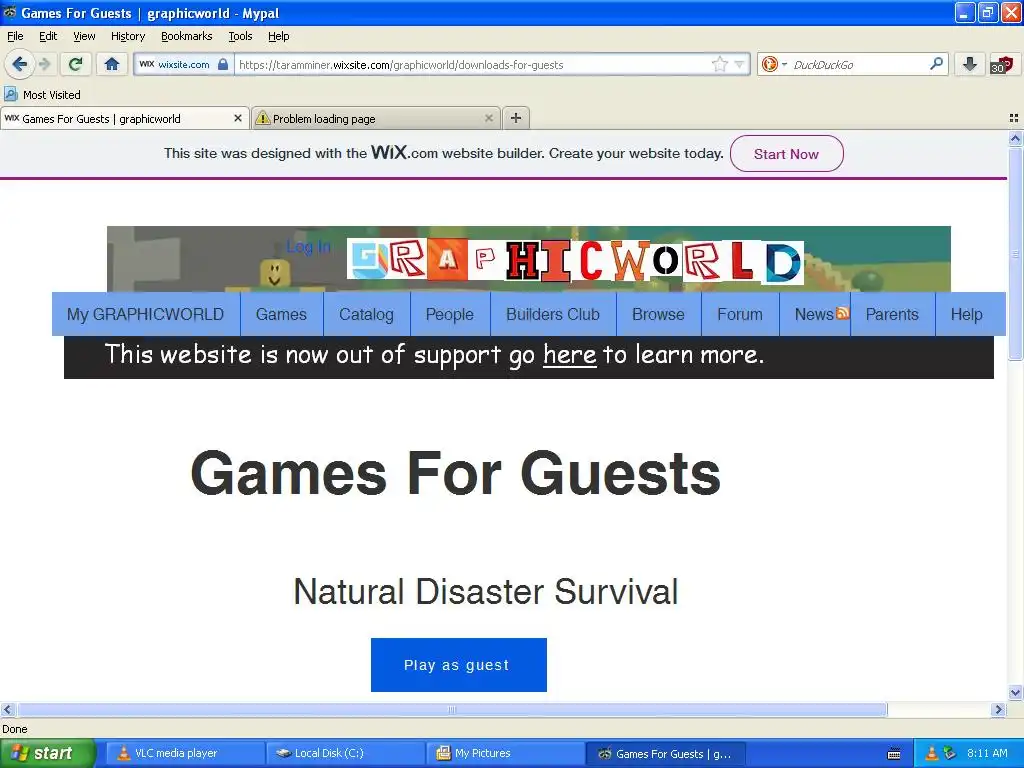Open the Browse nav item

pos(658,314)
